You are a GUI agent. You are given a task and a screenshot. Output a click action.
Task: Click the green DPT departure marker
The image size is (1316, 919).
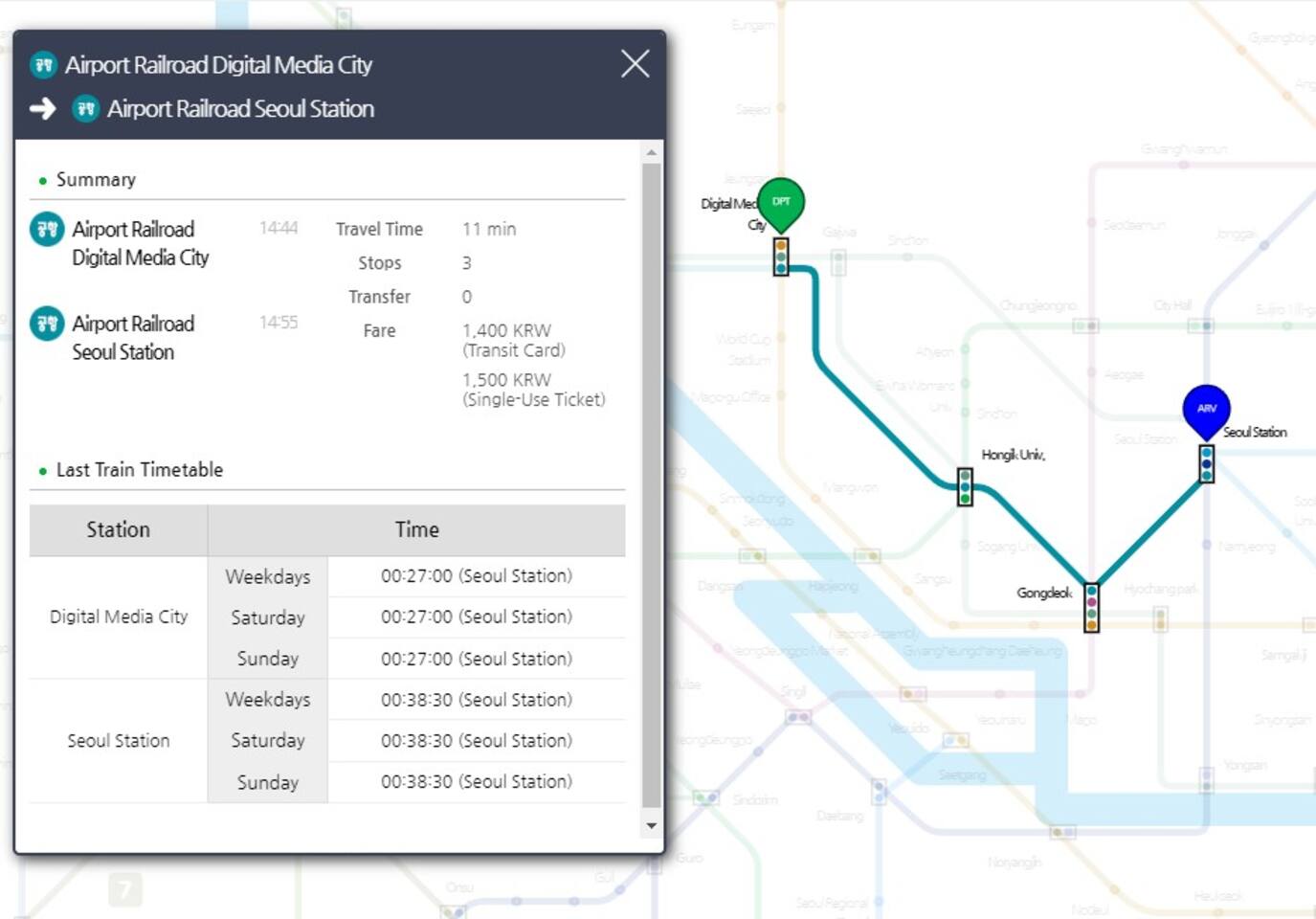pos(781,202)
